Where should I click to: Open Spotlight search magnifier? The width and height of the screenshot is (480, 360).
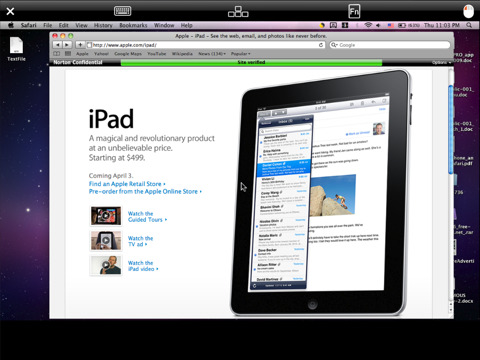[469, 25]
